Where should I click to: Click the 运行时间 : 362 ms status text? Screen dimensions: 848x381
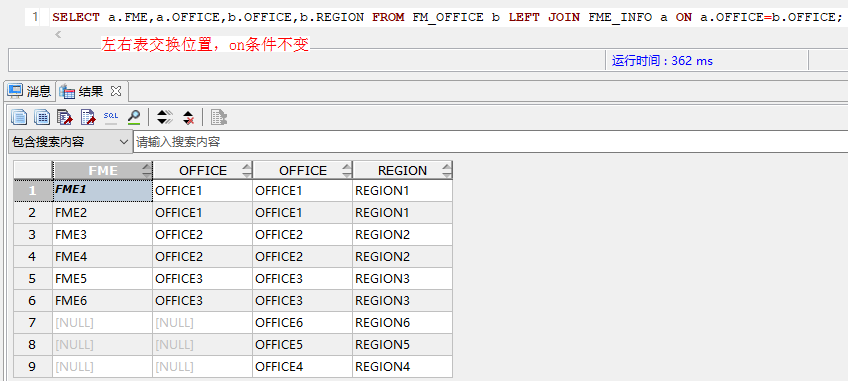pos(662,61)
